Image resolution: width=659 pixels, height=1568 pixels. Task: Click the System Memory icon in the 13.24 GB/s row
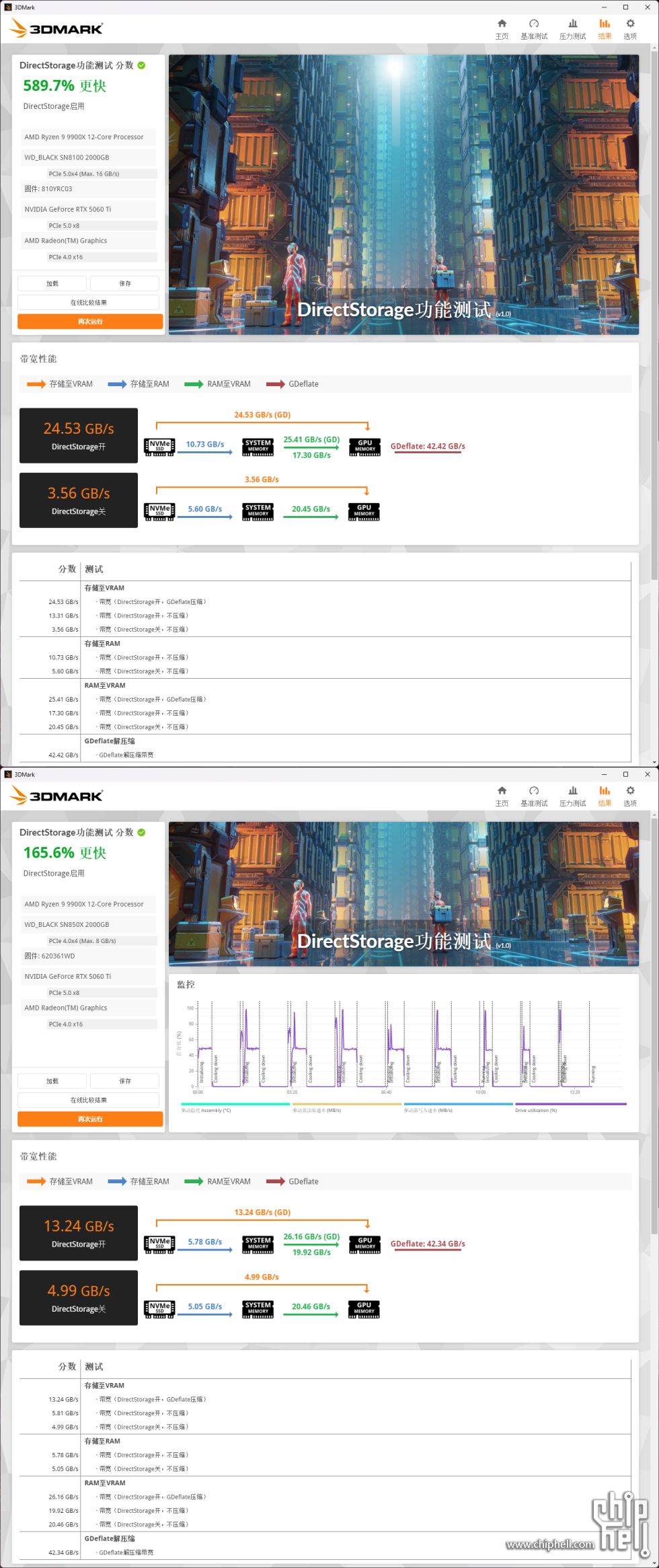(258, 1244)
